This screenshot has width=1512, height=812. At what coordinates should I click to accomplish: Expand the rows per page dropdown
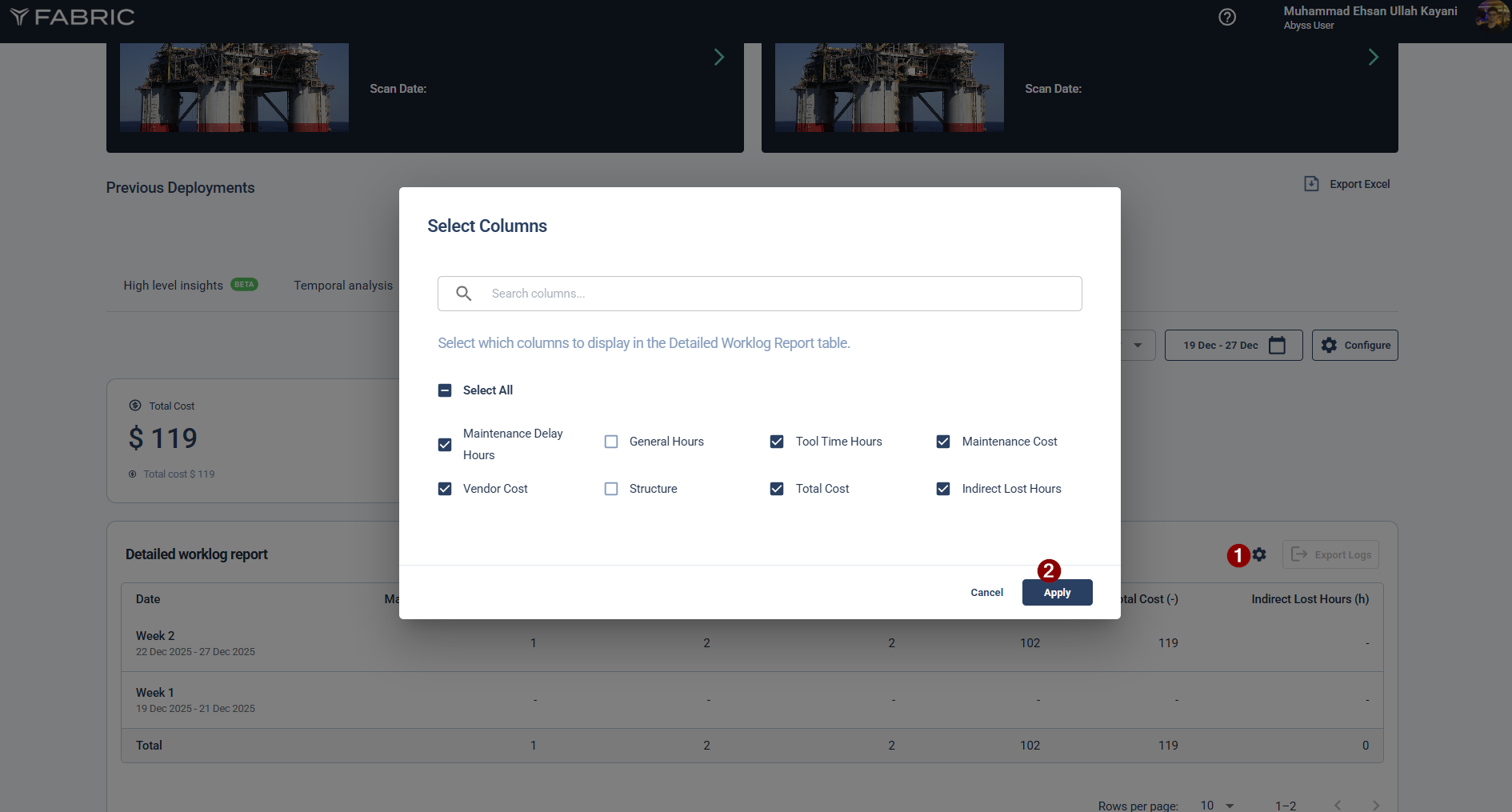click(x=1218, y=805)
